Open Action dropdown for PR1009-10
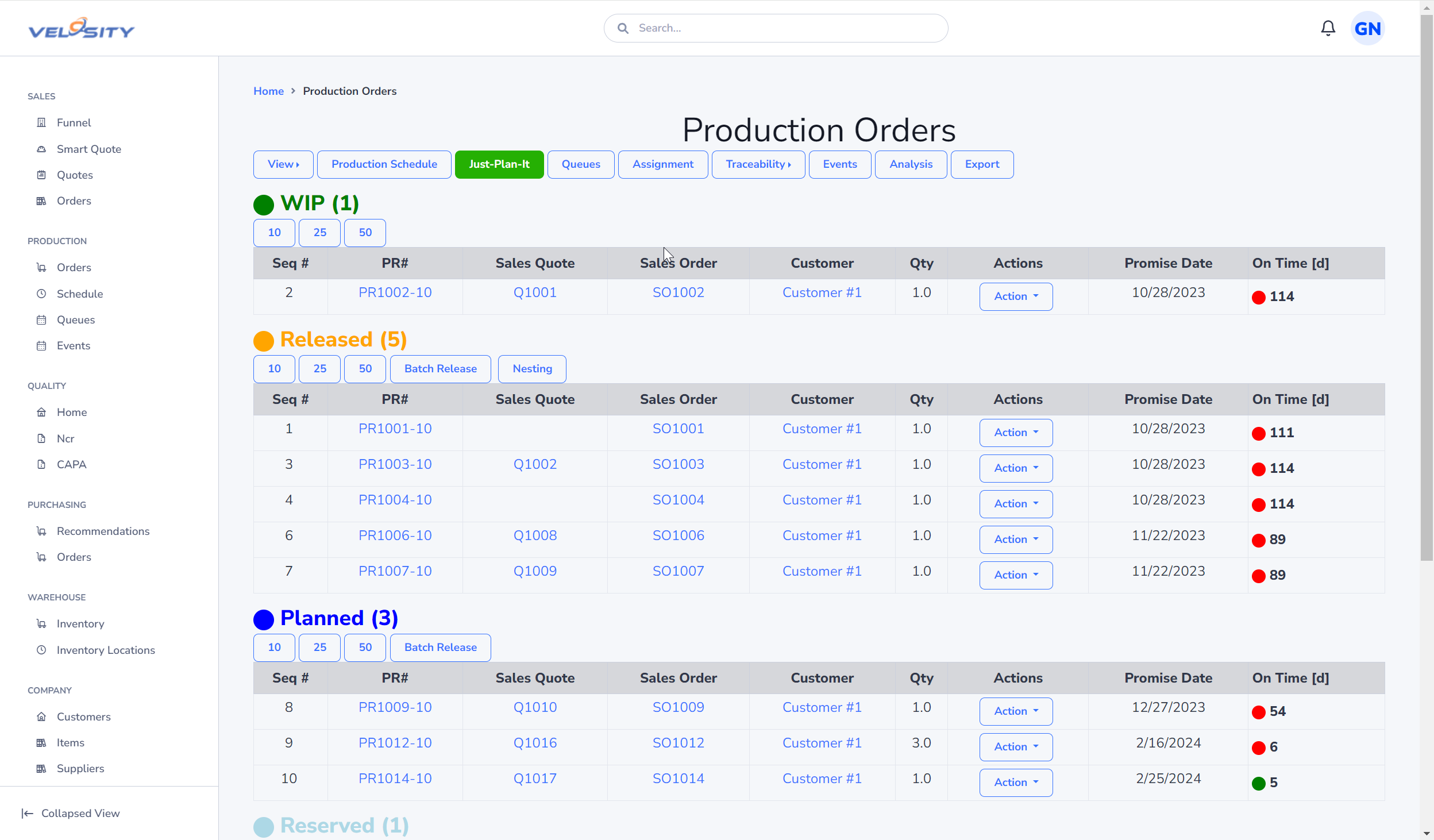Viewport: 1434px width, 840px height. (x=1016, y=711)
